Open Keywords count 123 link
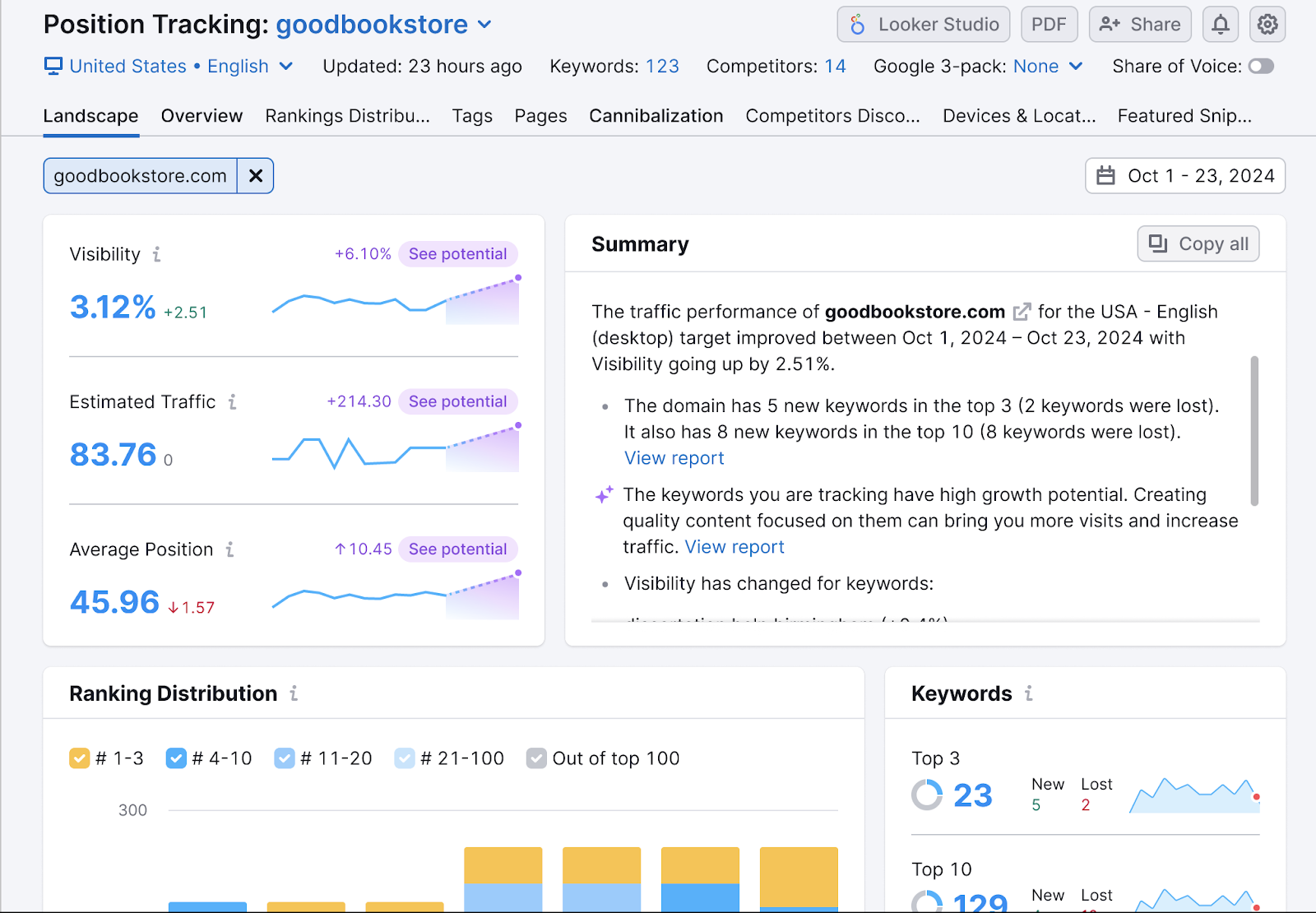The width and height of the screenshot is (1316, 913). (662, 66)
